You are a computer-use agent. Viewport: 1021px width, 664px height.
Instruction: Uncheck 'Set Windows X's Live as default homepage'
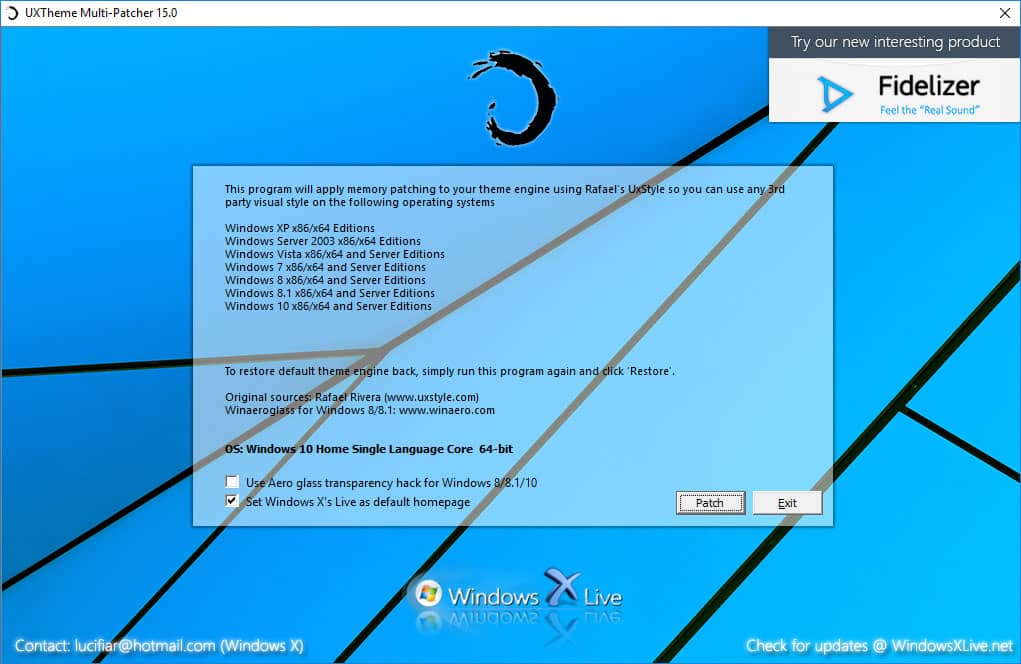tap(232, 500)
